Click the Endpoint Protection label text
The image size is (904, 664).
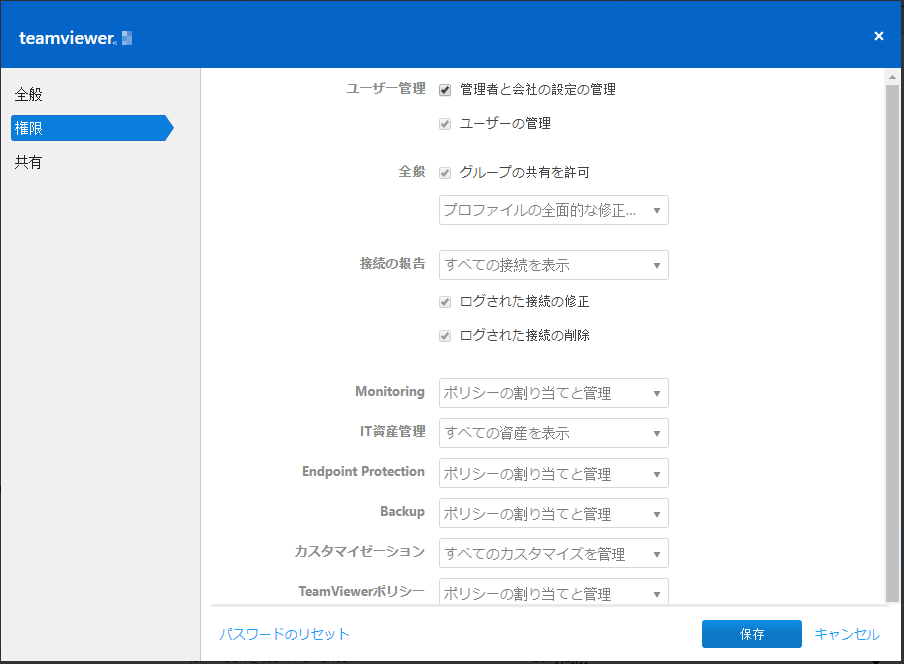(x=363, y=471)
